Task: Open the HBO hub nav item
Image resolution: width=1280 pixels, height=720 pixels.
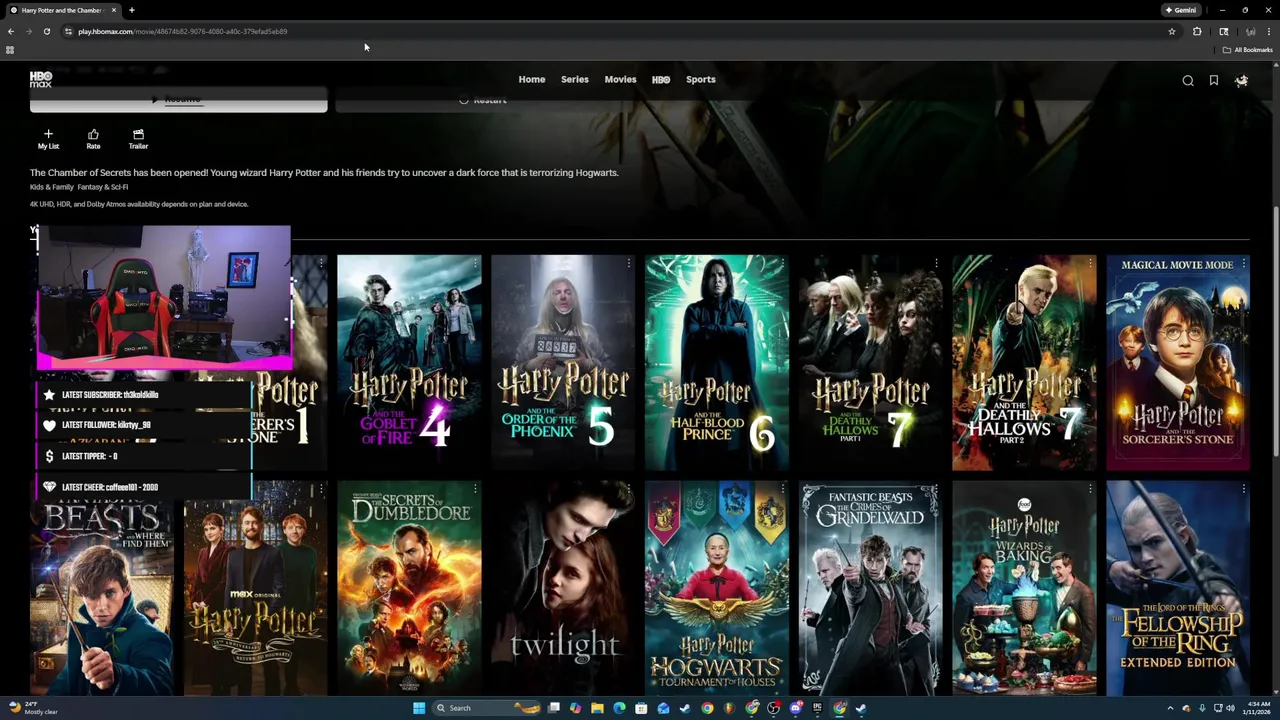Action: point(661,79)
